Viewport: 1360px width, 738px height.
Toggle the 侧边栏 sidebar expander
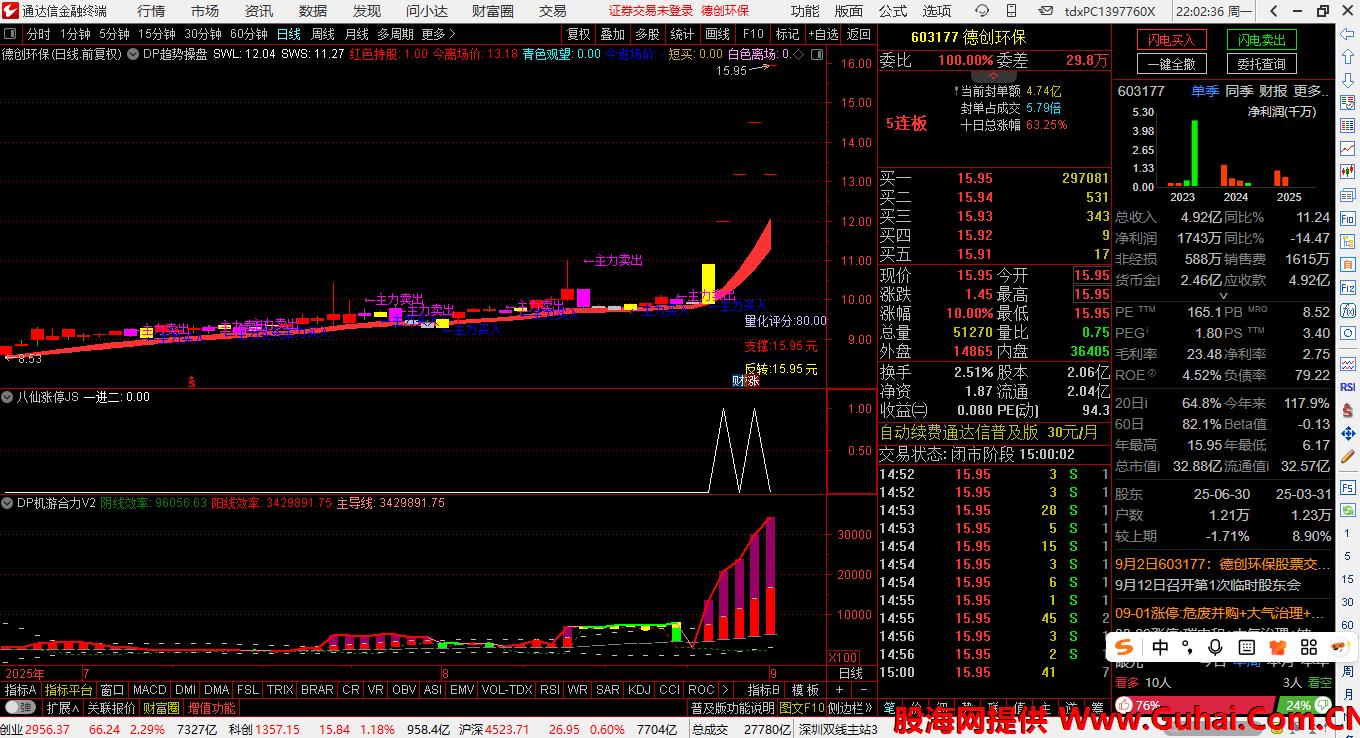pyautogui.click(x=852, y=708)
